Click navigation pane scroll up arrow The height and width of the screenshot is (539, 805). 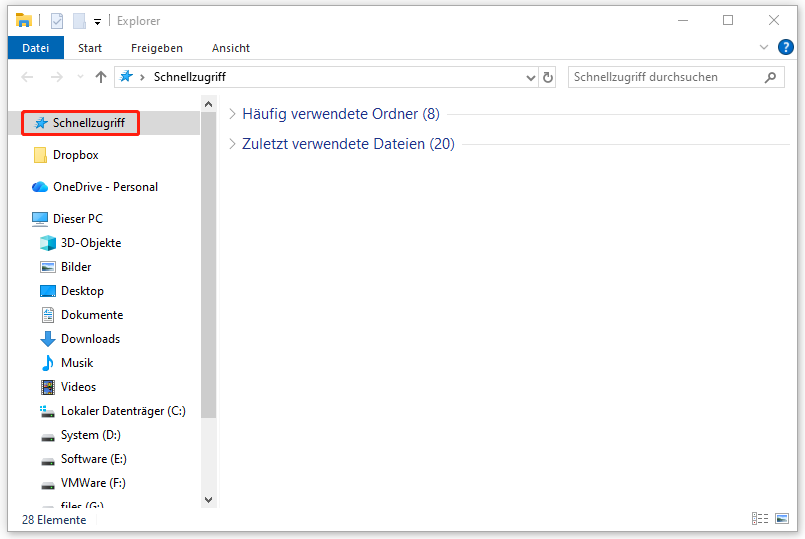point(208,104)
